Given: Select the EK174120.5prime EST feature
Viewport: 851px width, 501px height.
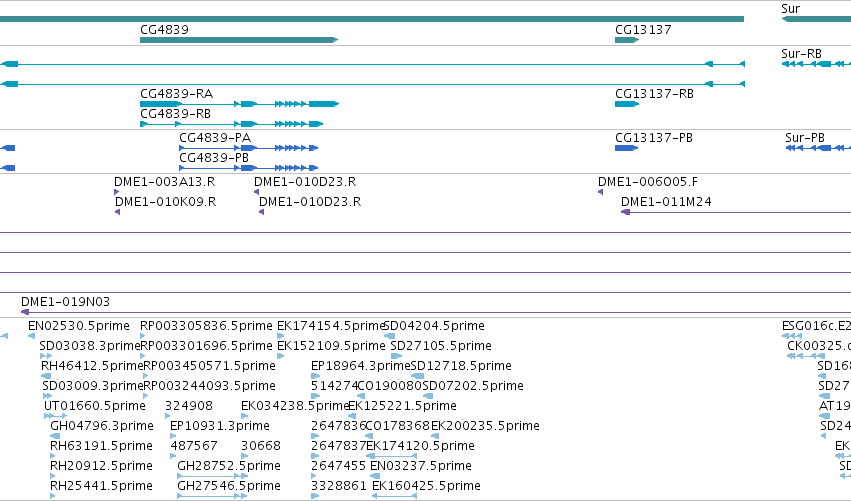Looking at the screenshot, I should tap(391, 455).
